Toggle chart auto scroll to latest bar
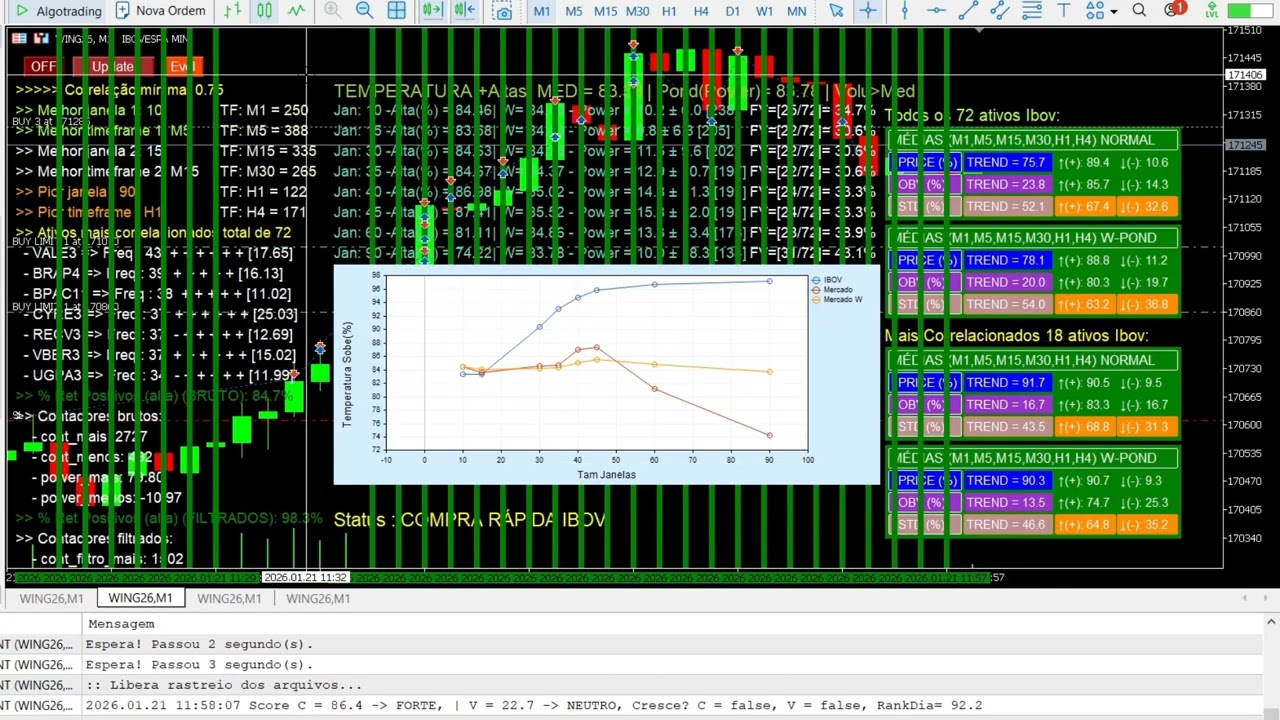The height and width of the screenshot is (720, 1280). click(432, 11)
